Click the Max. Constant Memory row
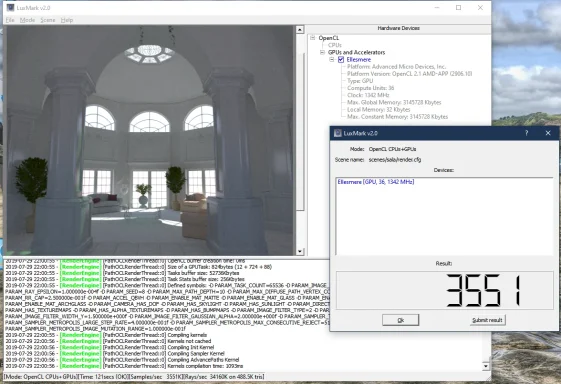 coord(397,117)
